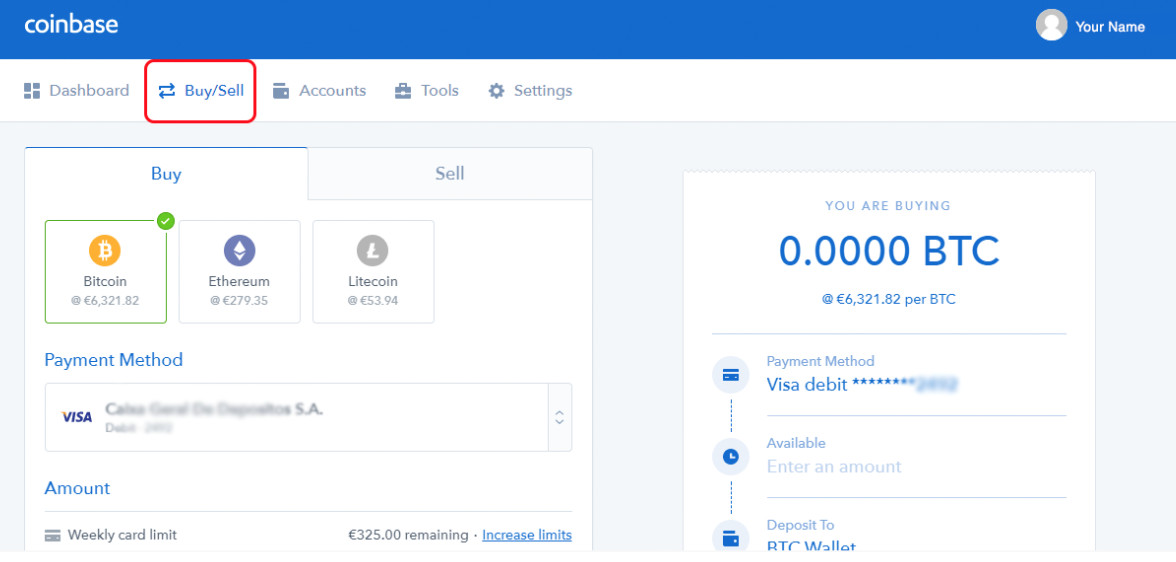This screenshot has width=1176, height=562.
Task: Switch to the Buy tab
Action: (166, 173)
